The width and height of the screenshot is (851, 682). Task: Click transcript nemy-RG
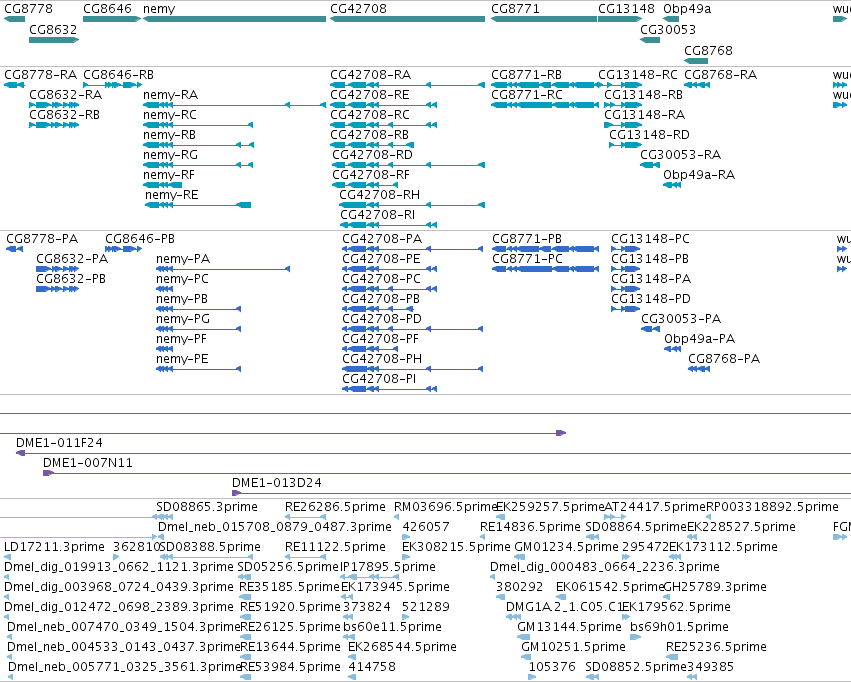tap(170, 155)
